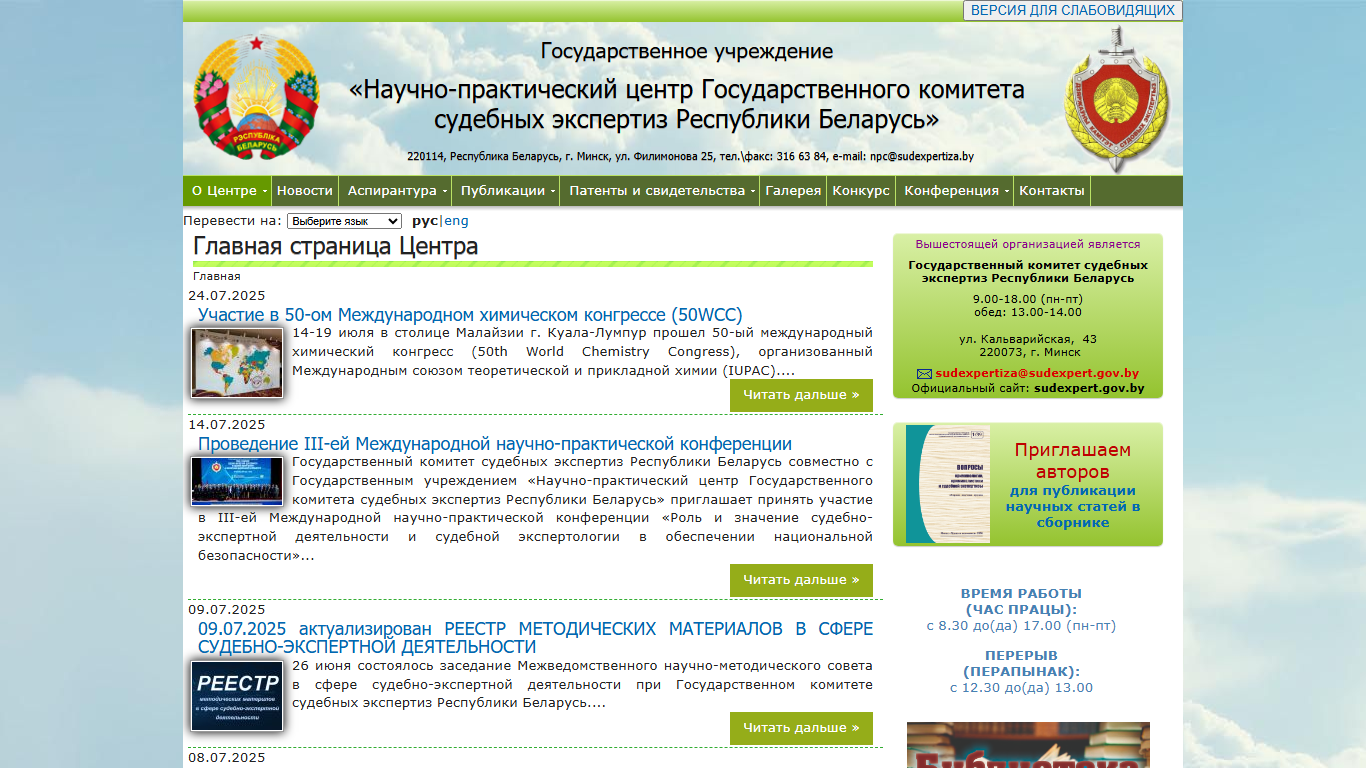This screenshot has width=1366, height=768.
Task: Click Читать дальше under conference article
Action: [801, 580]
